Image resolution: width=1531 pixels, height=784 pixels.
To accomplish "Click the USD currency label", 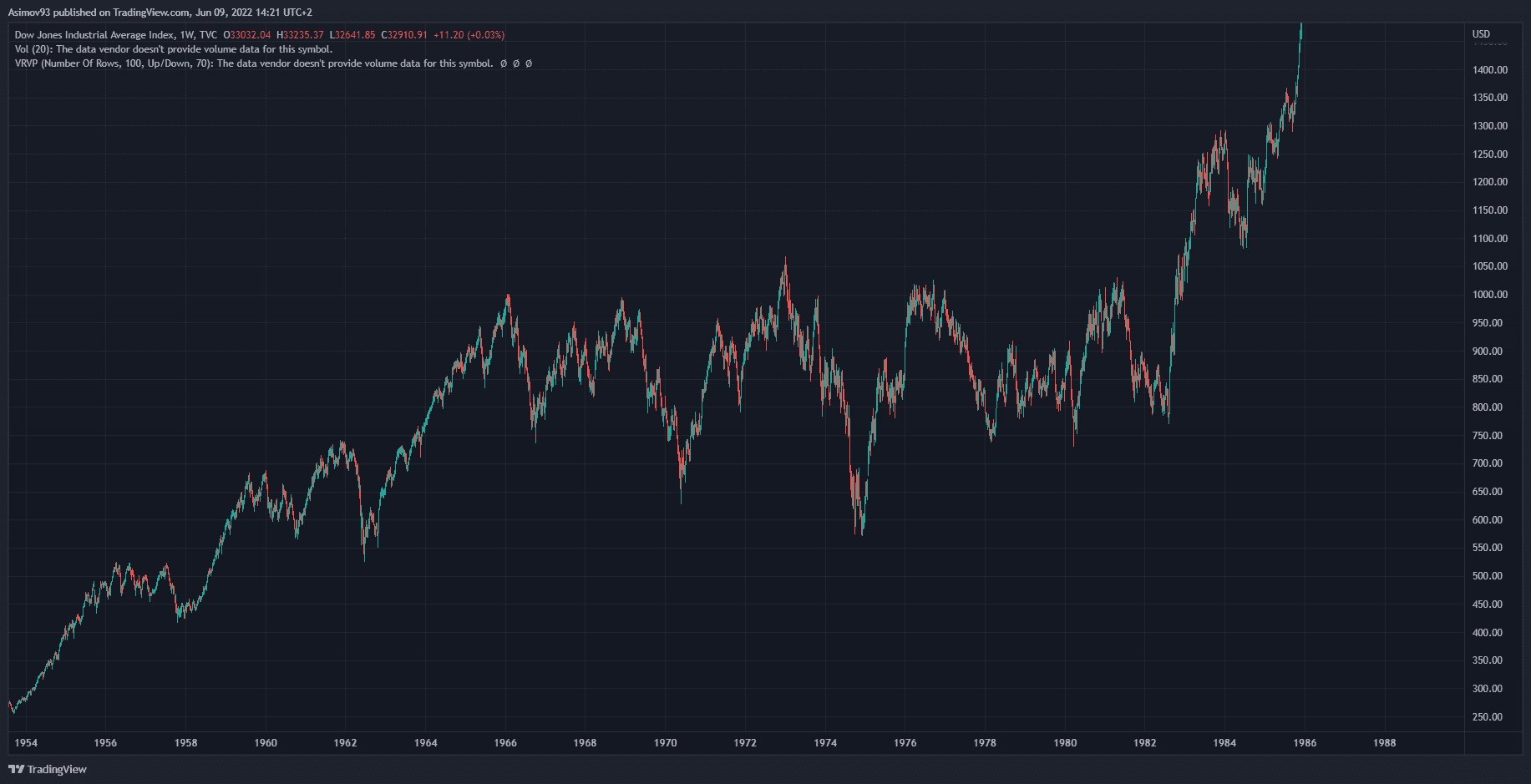I will coord(1481,34).
